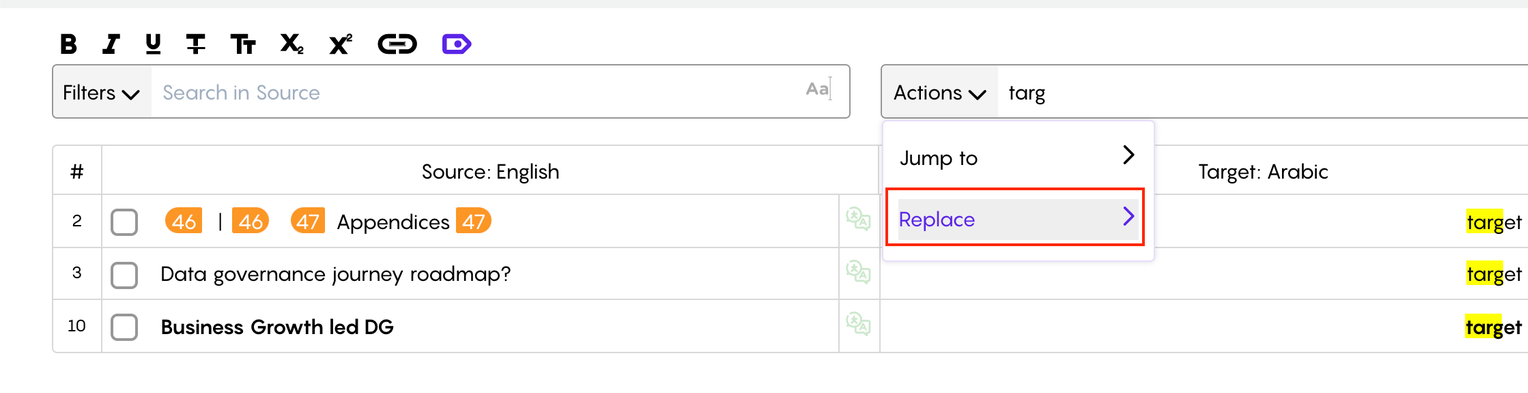The image size is (1528, 393).
Task: Click the purple tag icon
Action: (x=456, y=44)
